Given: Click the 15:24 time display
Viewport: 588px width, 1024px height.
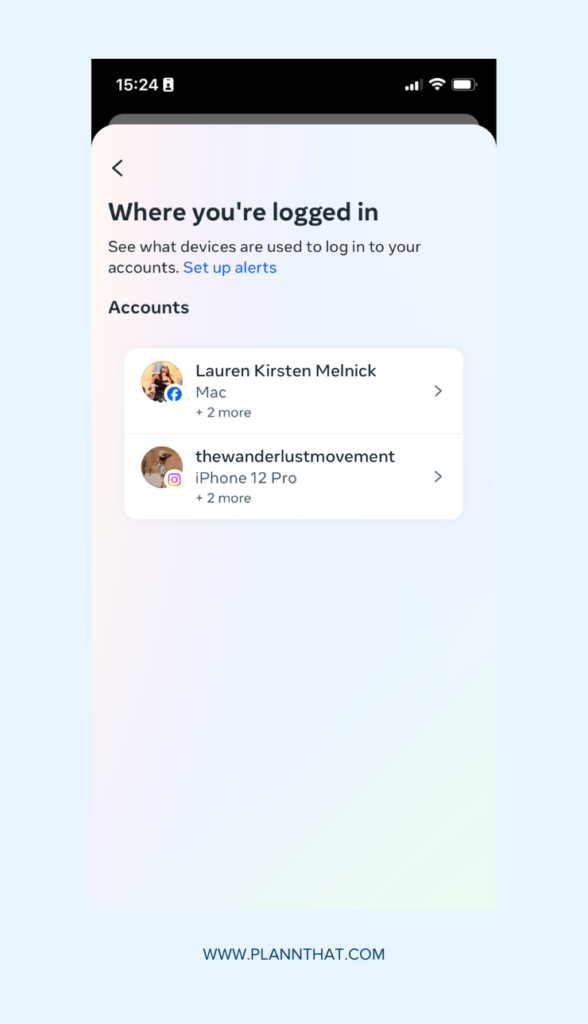Looking at the screenshot, I should (x=135, y=85).
